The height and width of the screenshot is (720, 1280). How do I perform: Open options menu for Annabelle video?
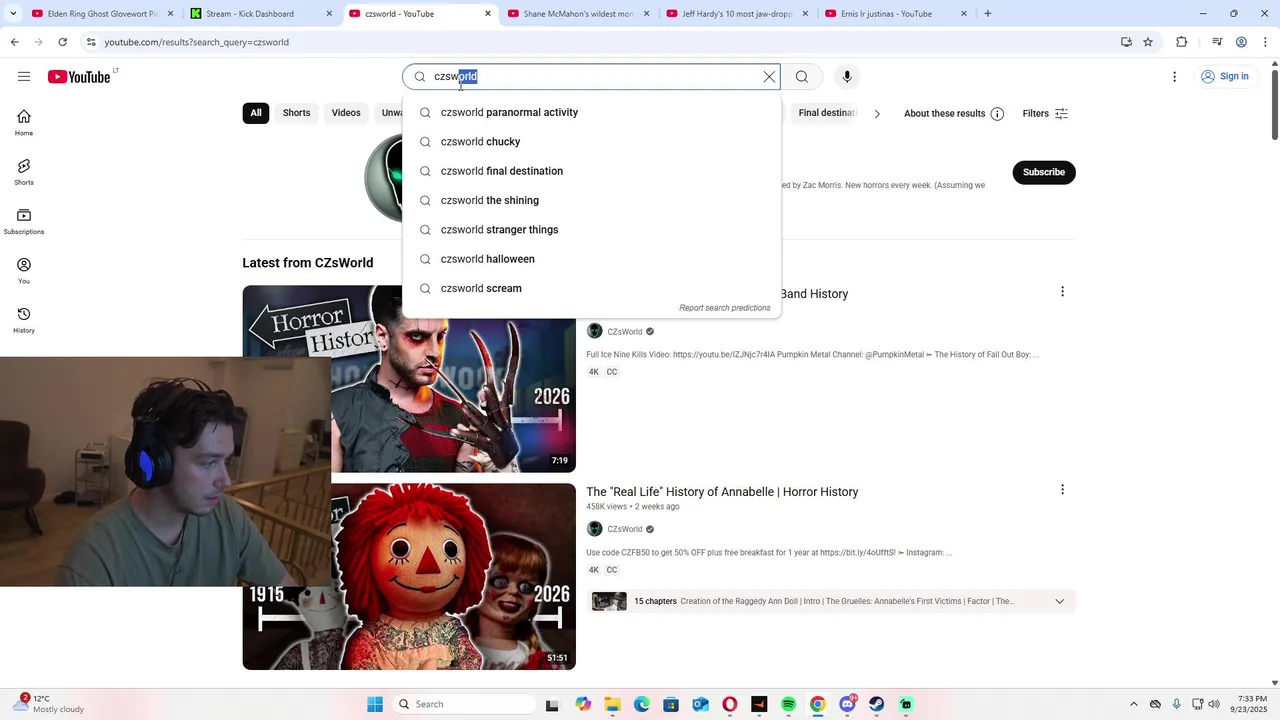tap(1062, 490)
